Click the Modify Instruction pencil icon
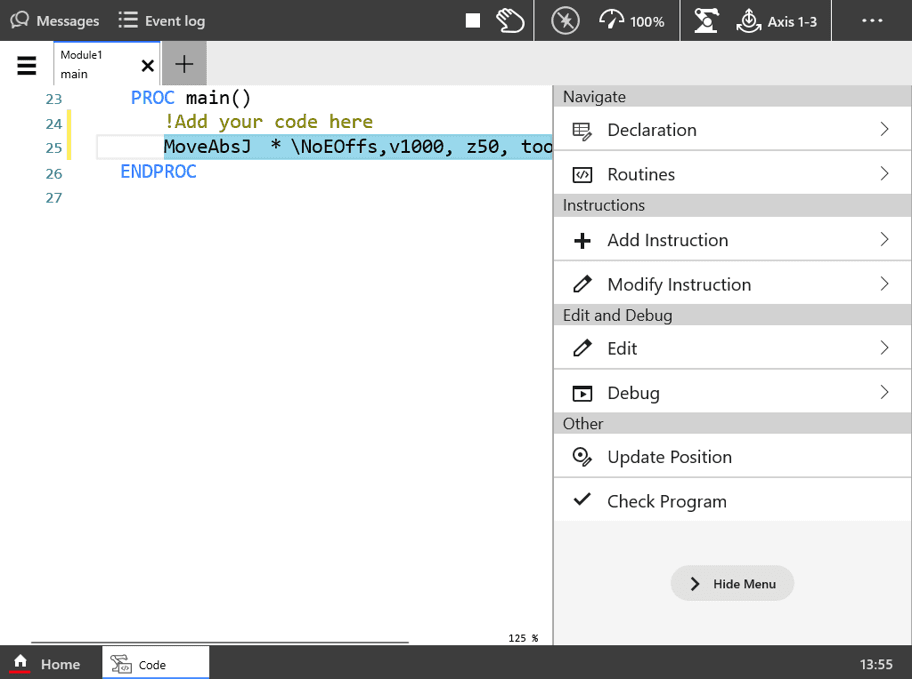This screenshot has width=912, height=679. point(582,284)
